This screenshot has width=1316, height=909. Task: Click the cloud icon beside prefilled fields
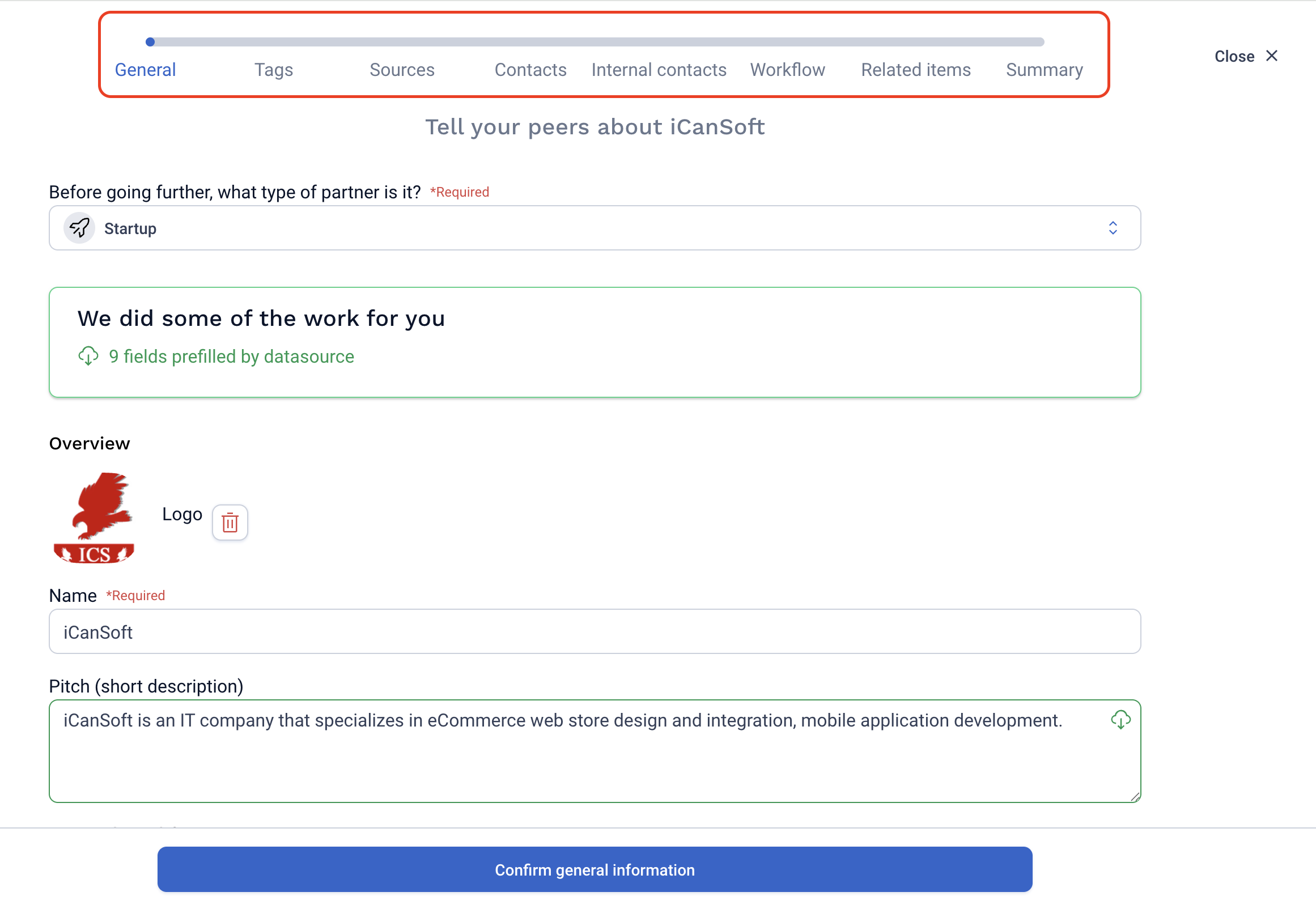[88, 356]
